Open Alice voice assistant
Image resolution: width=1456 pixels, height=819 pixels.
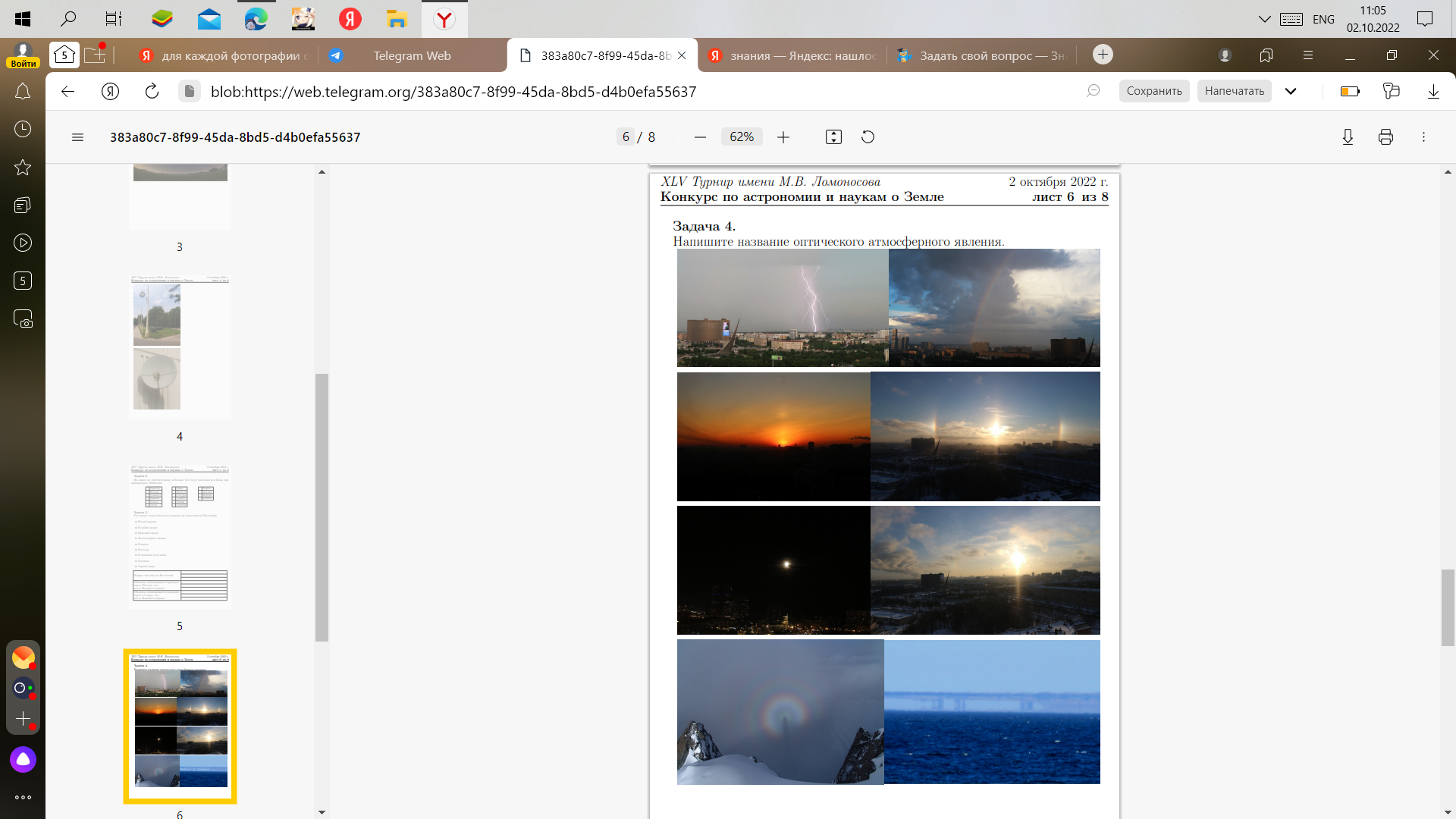(23, 760)
